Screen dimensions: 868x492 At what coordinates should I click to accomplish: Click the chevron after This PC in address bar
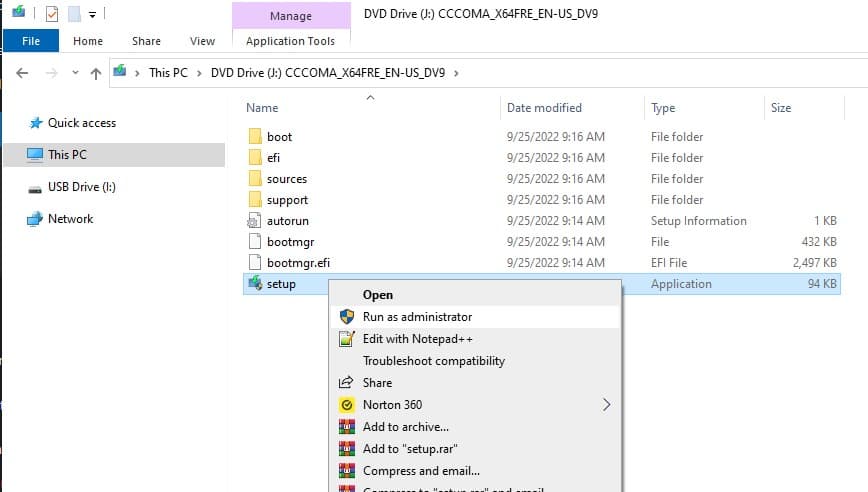coord(200,73)
